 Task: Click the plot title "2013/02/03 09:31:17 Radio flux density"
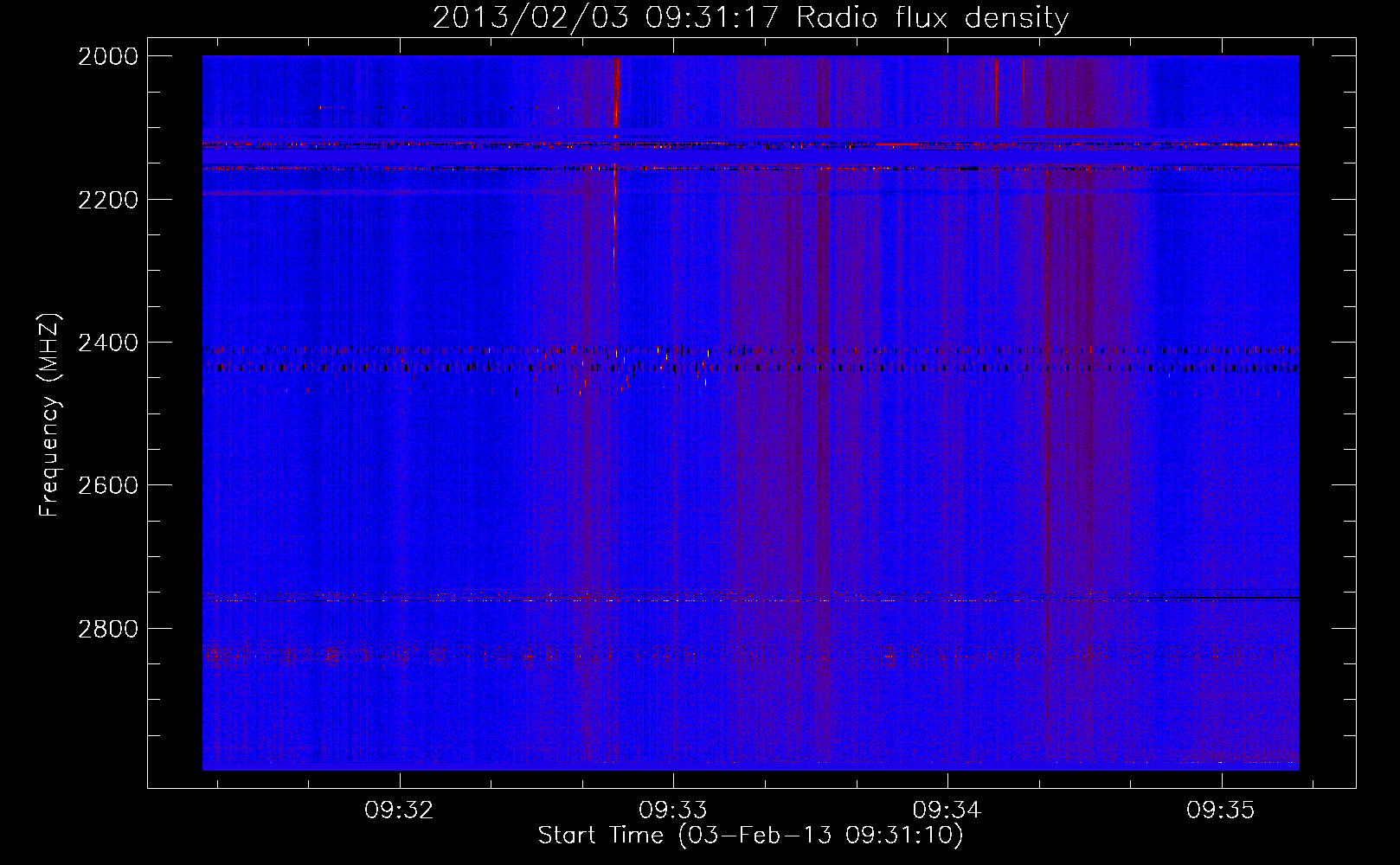coord(750,17)
